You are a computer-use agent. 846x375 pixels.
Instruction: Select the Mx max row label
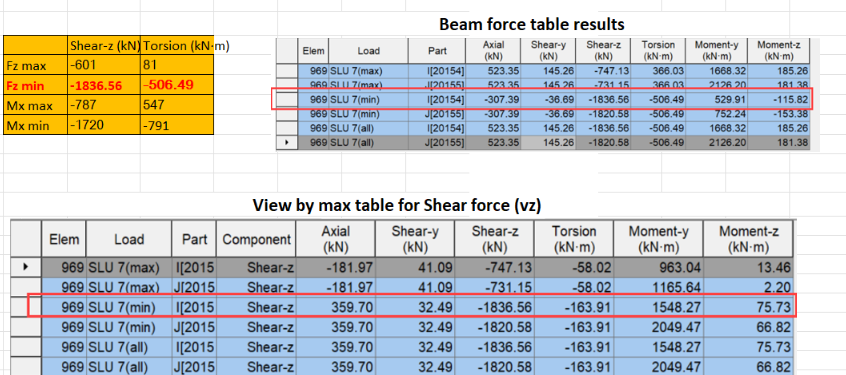click(36, 105)
